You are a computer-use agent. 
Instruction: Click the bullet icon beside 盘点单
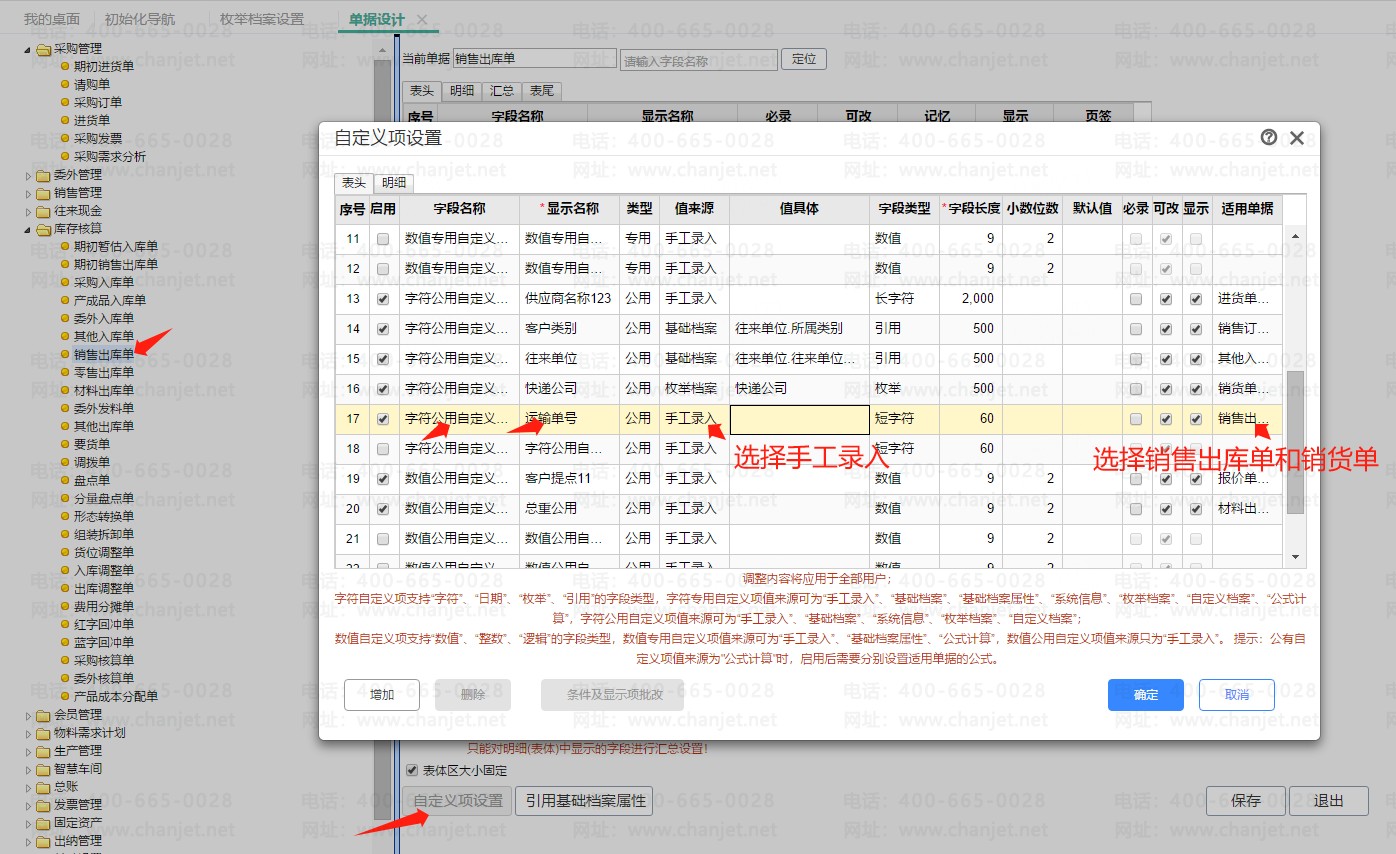[x=66, y=480]
